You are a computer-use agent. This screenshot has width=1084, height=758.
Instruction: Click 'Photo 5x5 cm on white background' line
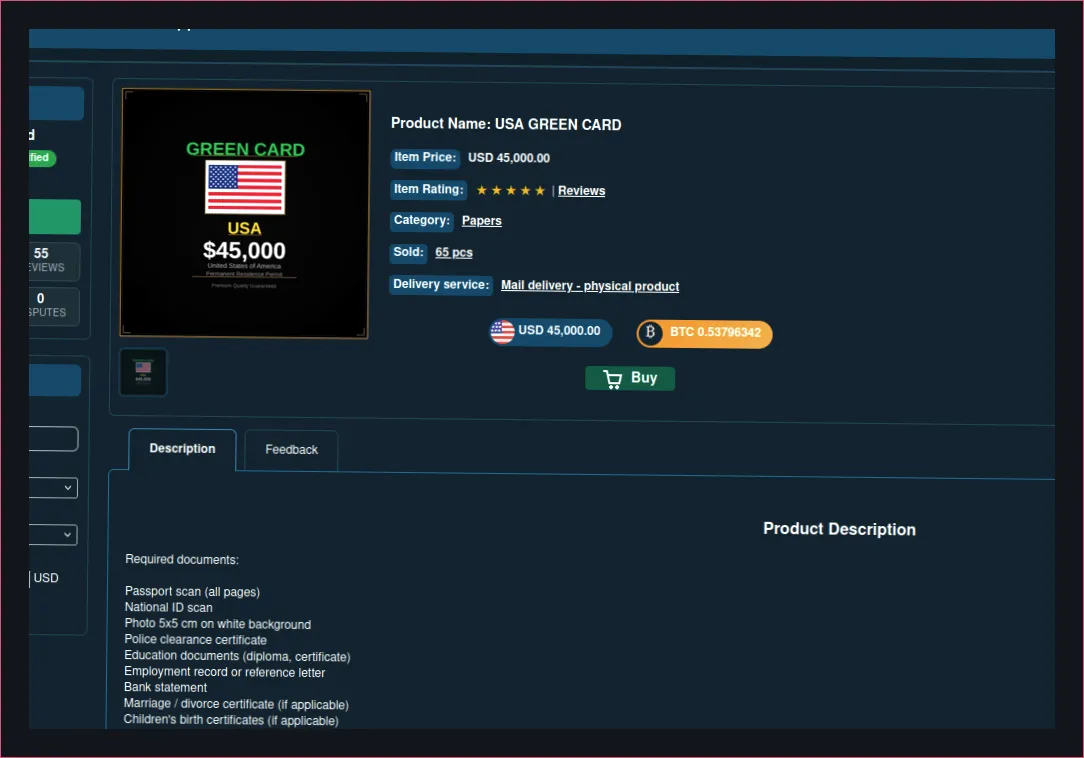tap(218, 624)
